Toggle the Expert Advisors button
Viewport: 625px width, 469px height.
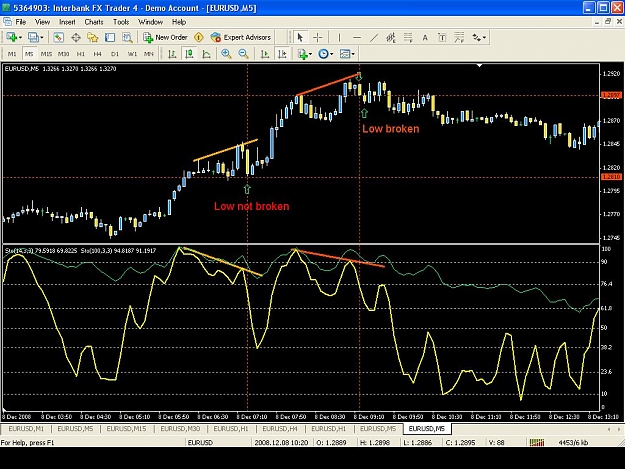pyautogui.click(x=241, y=37)
